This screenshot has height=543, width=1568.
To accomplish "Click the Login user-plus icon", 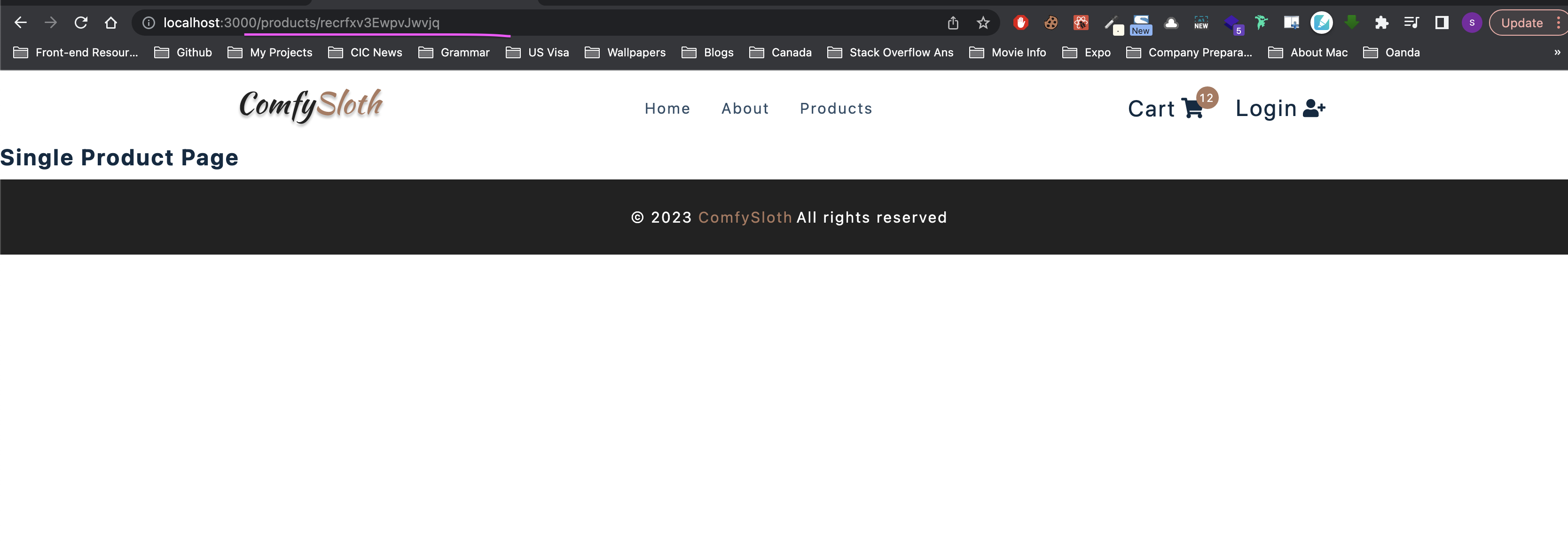I will point(1314,108).
